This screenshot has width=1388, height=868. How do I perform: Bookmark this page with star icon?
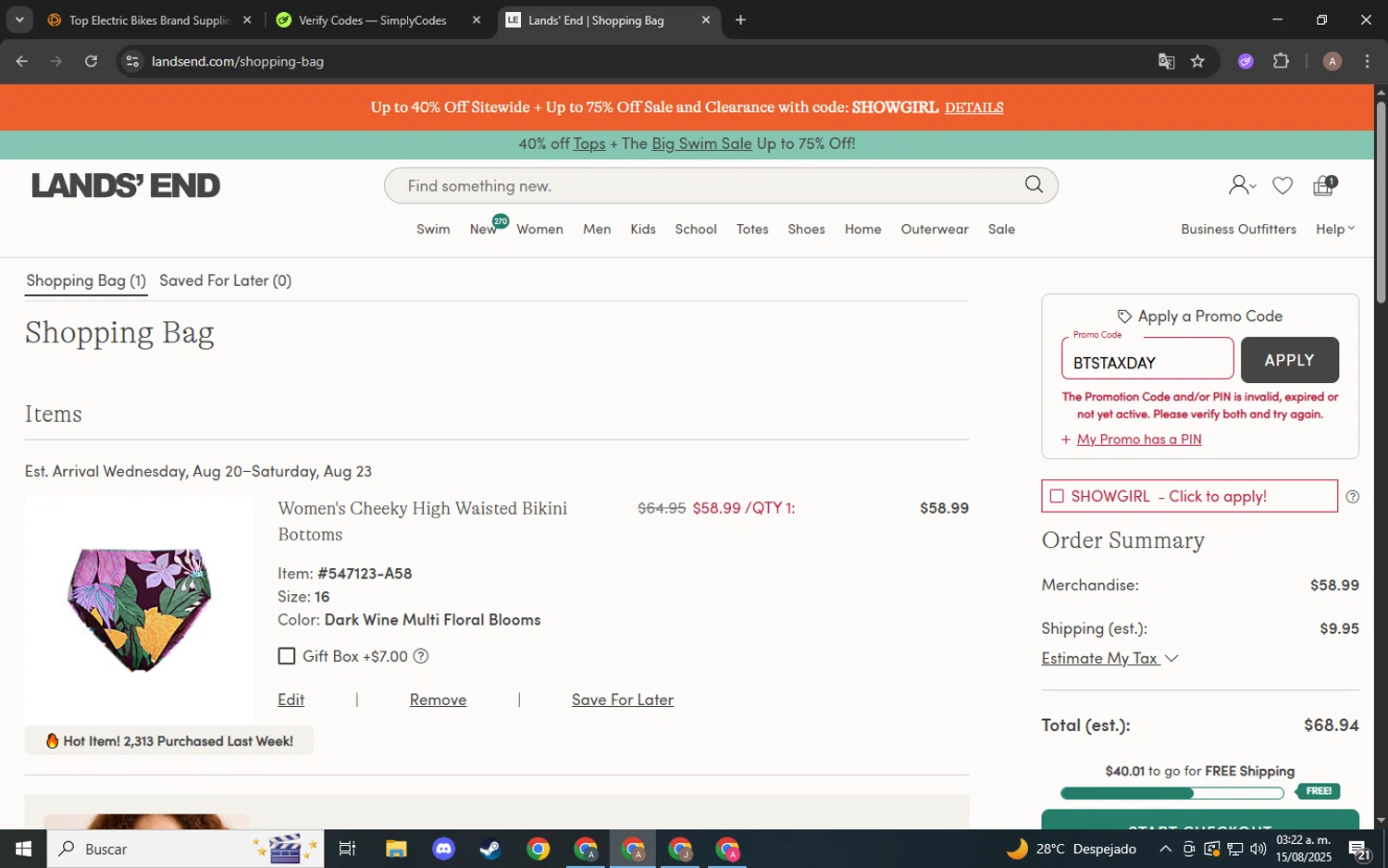(1197, 61)
